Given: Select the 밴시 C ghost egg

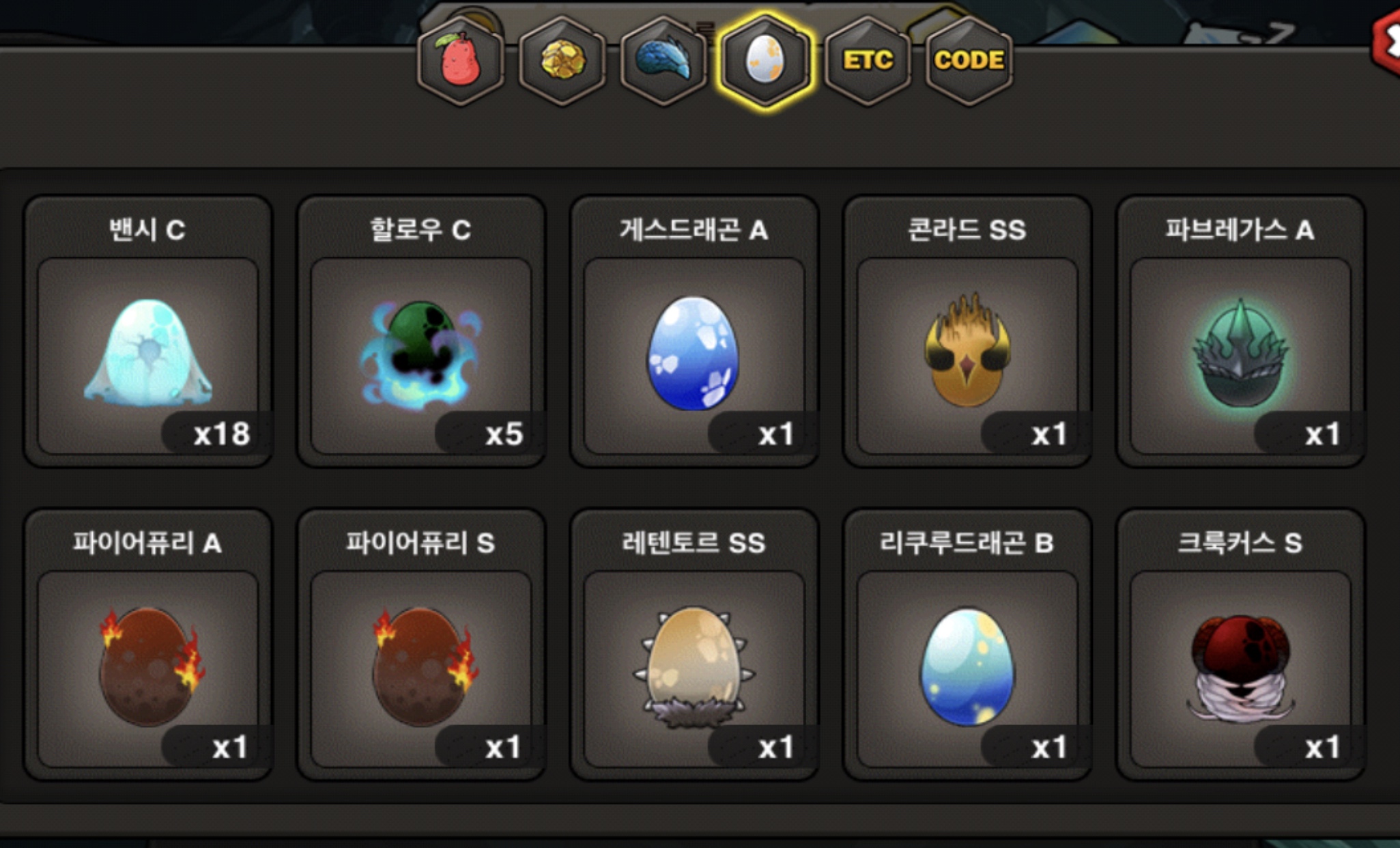Looking at the screenshot, I should (x=148, y=331).
